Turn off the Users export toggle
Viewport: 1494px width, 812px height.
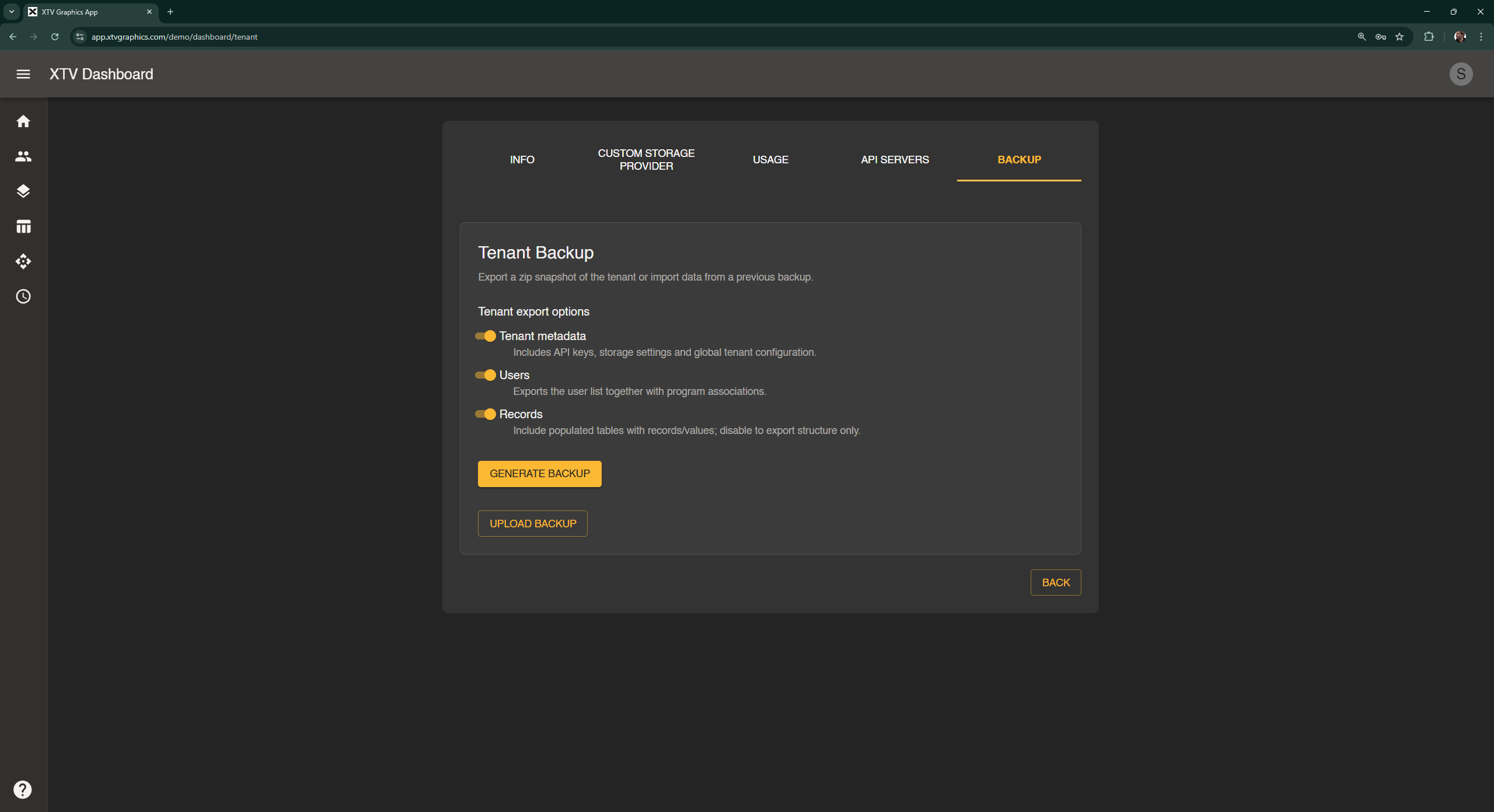[x=486, y=375]
